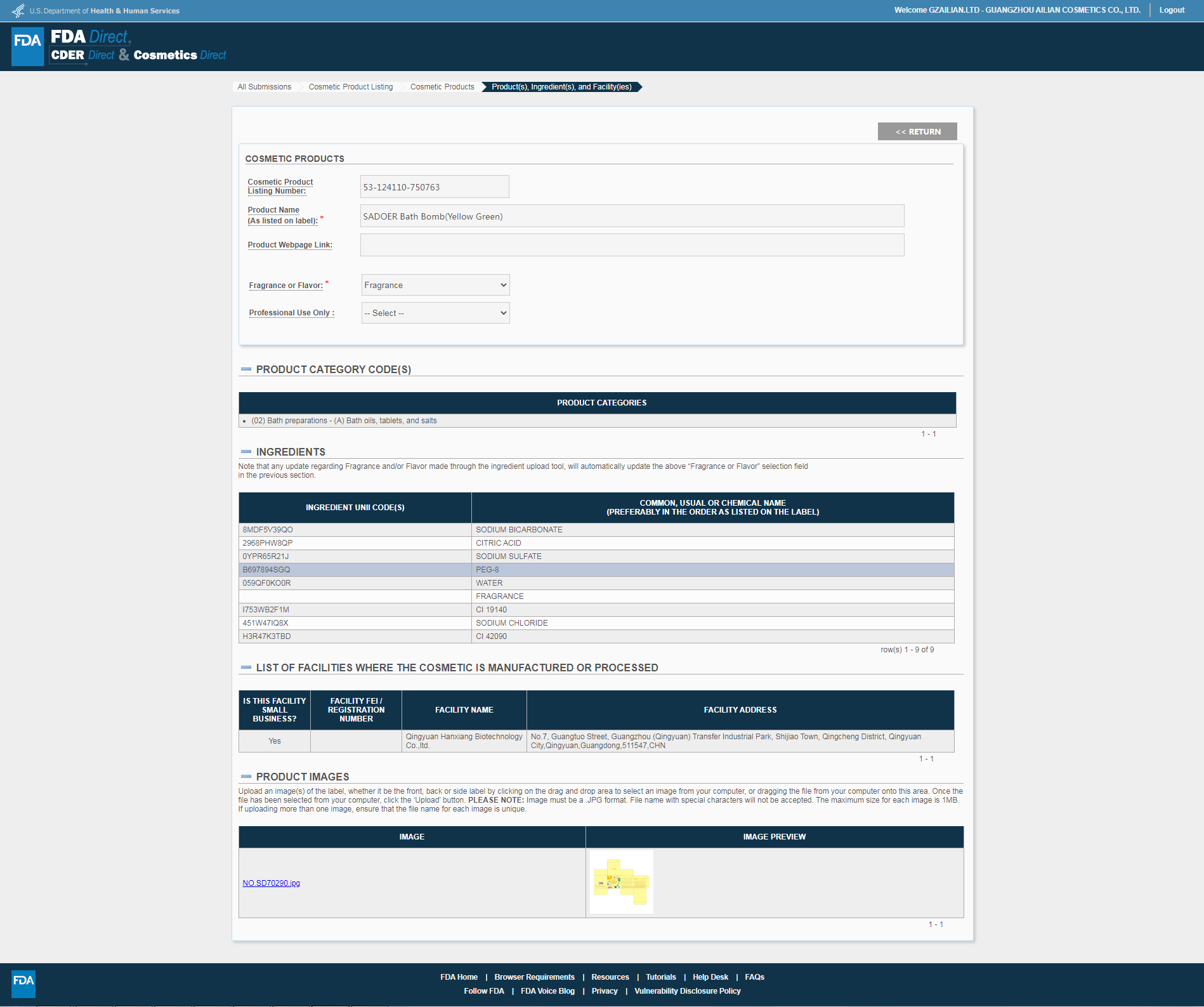Image resolution: width=1204 pixels, height=1007 pixels.
Task: Open the NO.SD70290.jpg image link
Action: [x=272, y=883]
